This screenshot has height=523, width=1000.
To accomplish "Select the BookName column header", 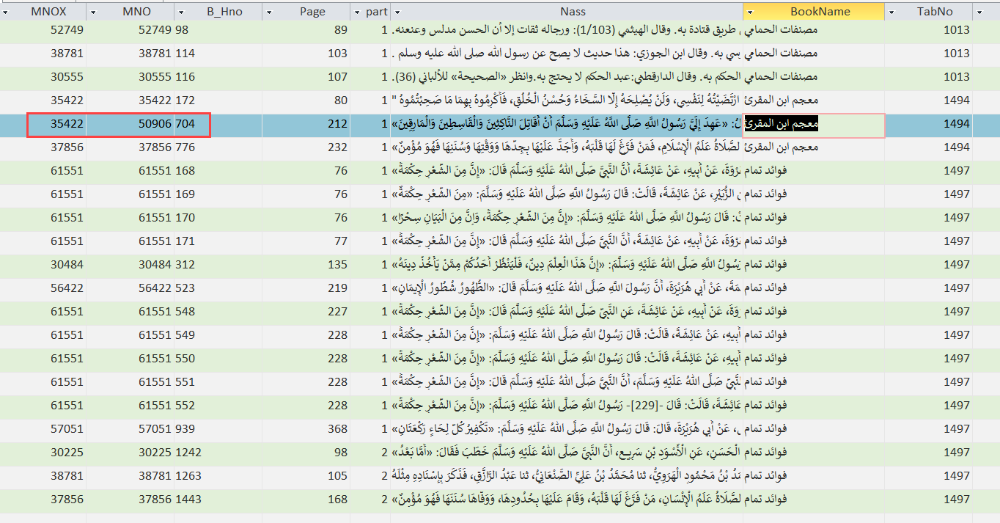I will [x=818, y=10].
